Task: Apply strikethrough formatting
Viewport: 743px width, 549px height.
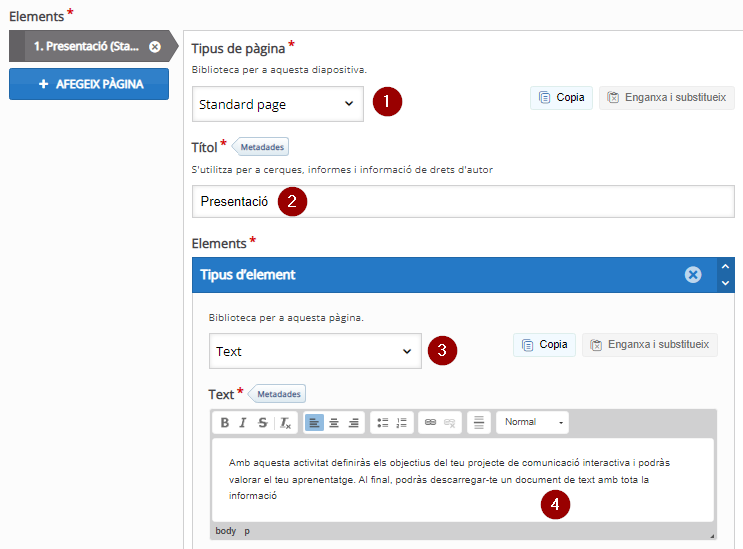Action: (263, 423)
